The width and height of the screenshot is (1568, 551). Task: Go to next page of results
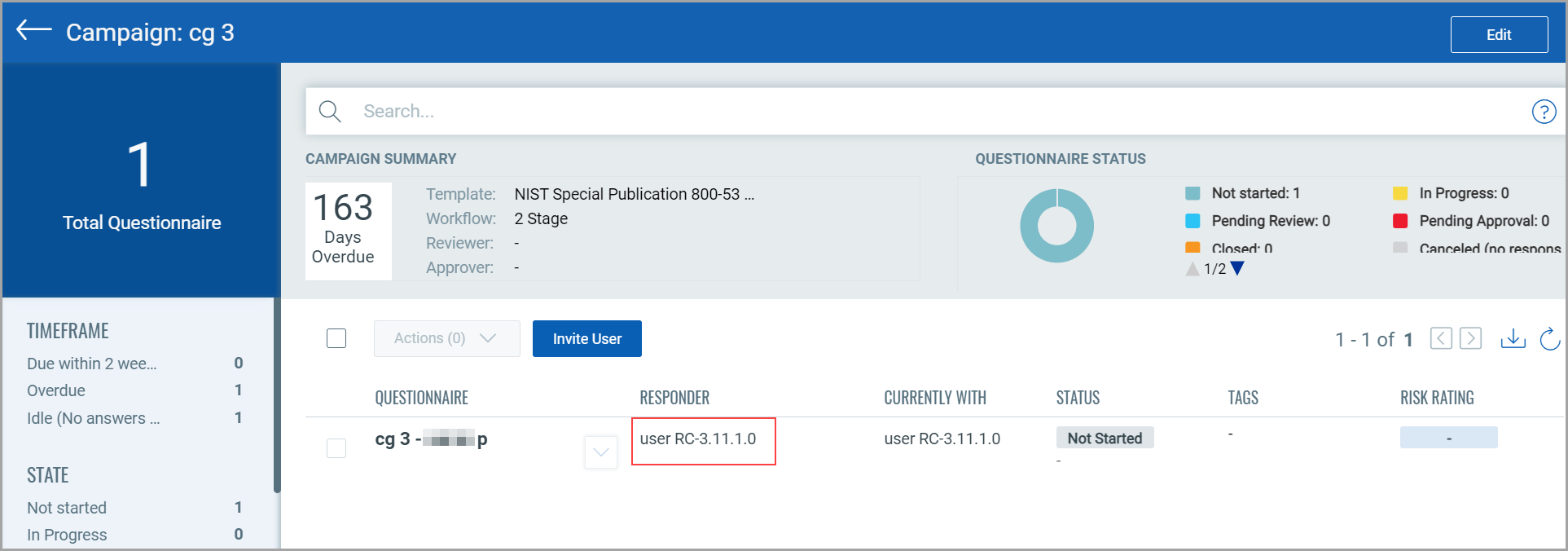point(1470,338)
